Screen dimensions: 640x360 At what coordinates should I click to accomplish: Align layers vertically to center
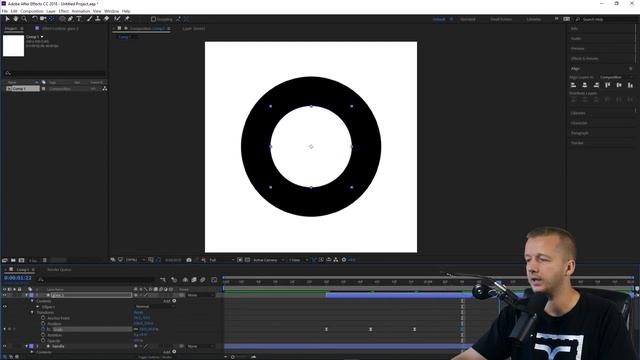tap(619, 85)
